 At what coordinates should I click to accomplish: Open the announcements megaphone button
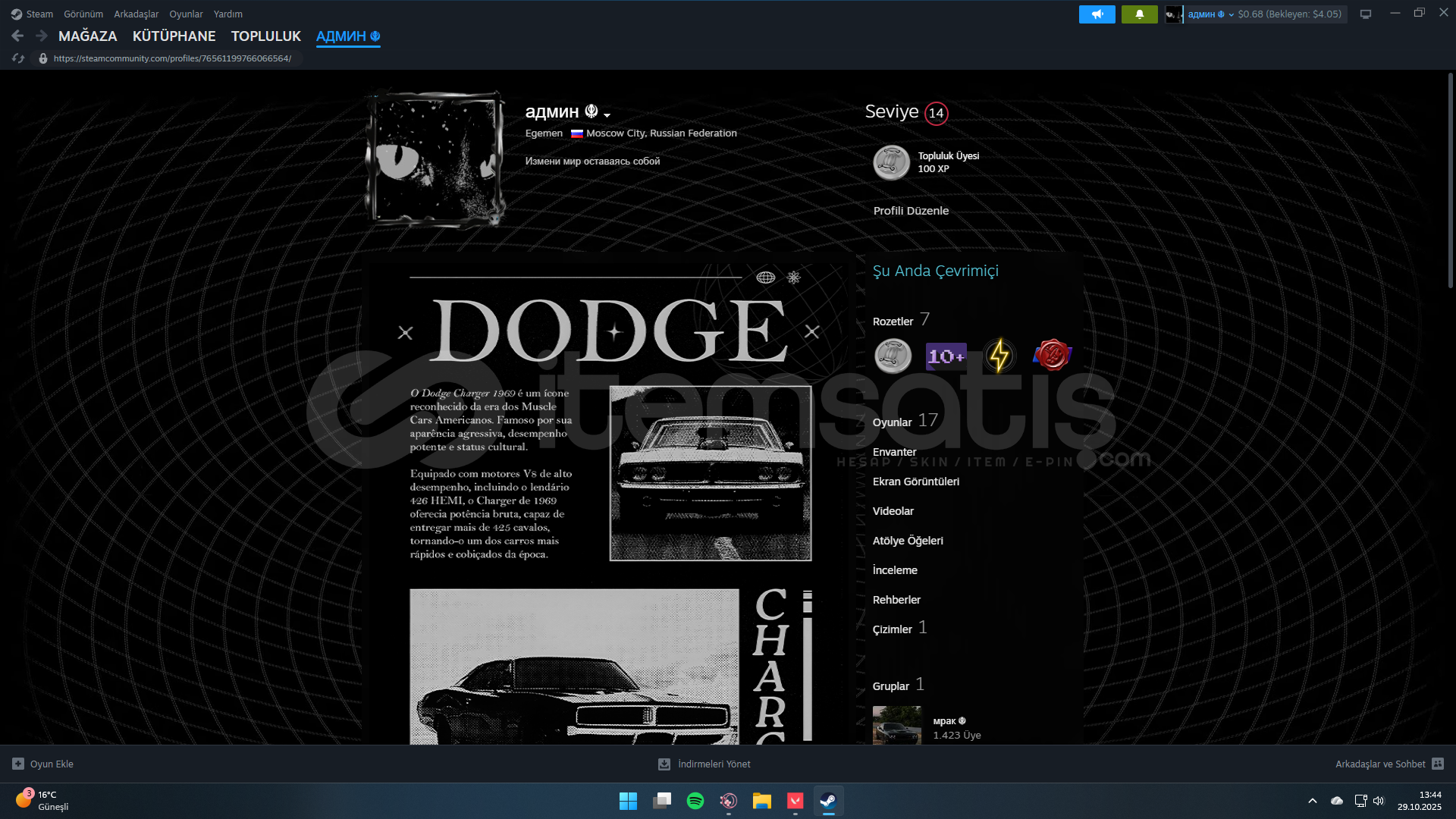(1097, 14)
